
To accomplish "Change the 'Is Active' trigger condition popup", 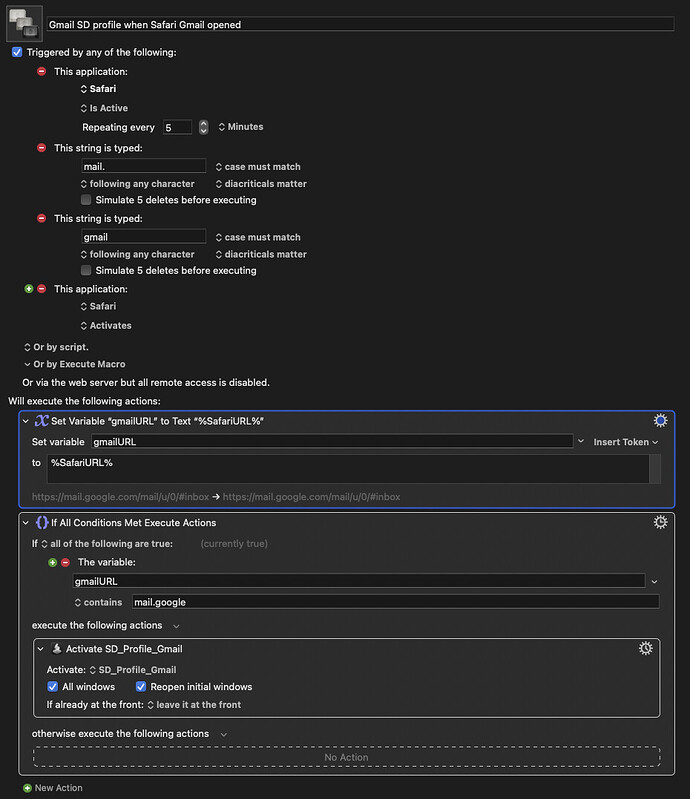I will [104, 108].
